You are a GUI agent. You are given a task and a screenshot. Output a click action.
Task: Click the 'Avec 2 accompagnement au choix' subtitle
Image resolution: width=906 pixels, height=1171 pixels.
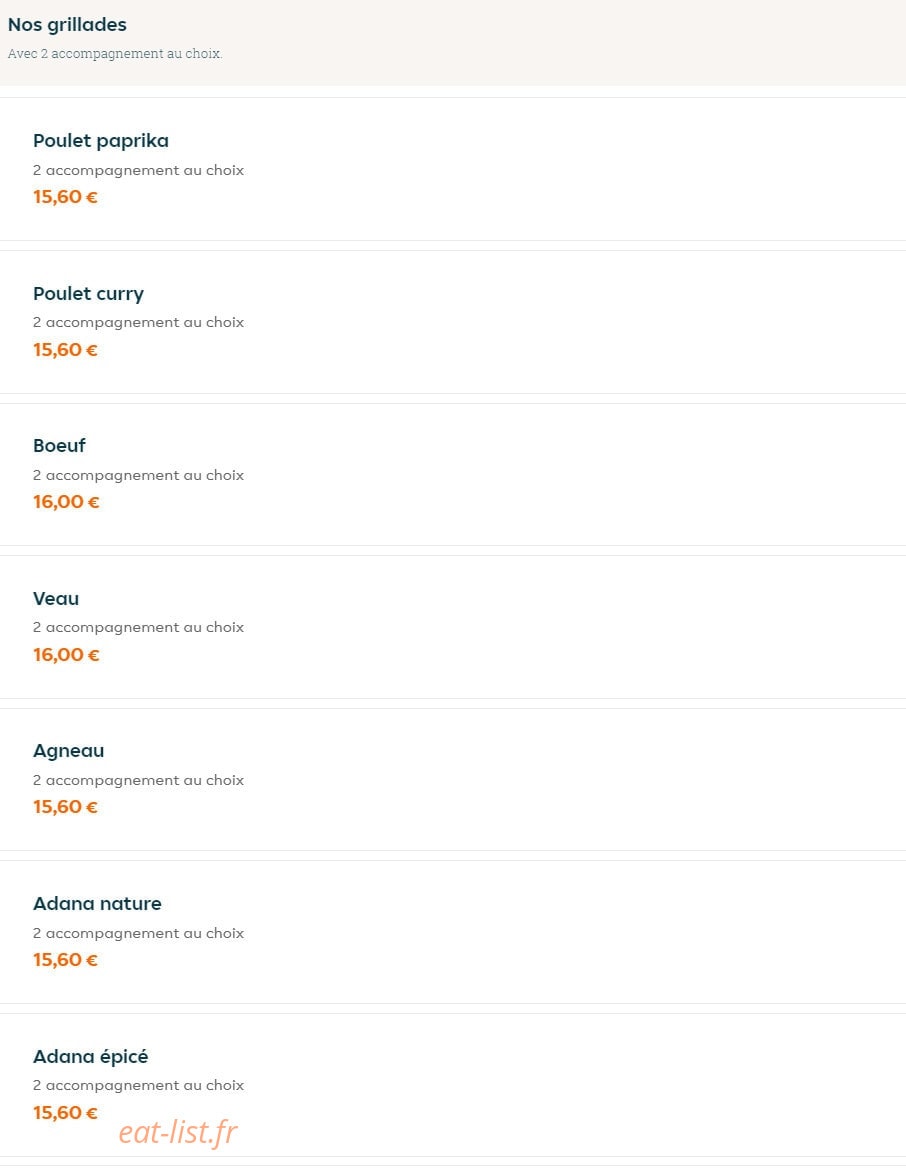click(x=115, y=54)
